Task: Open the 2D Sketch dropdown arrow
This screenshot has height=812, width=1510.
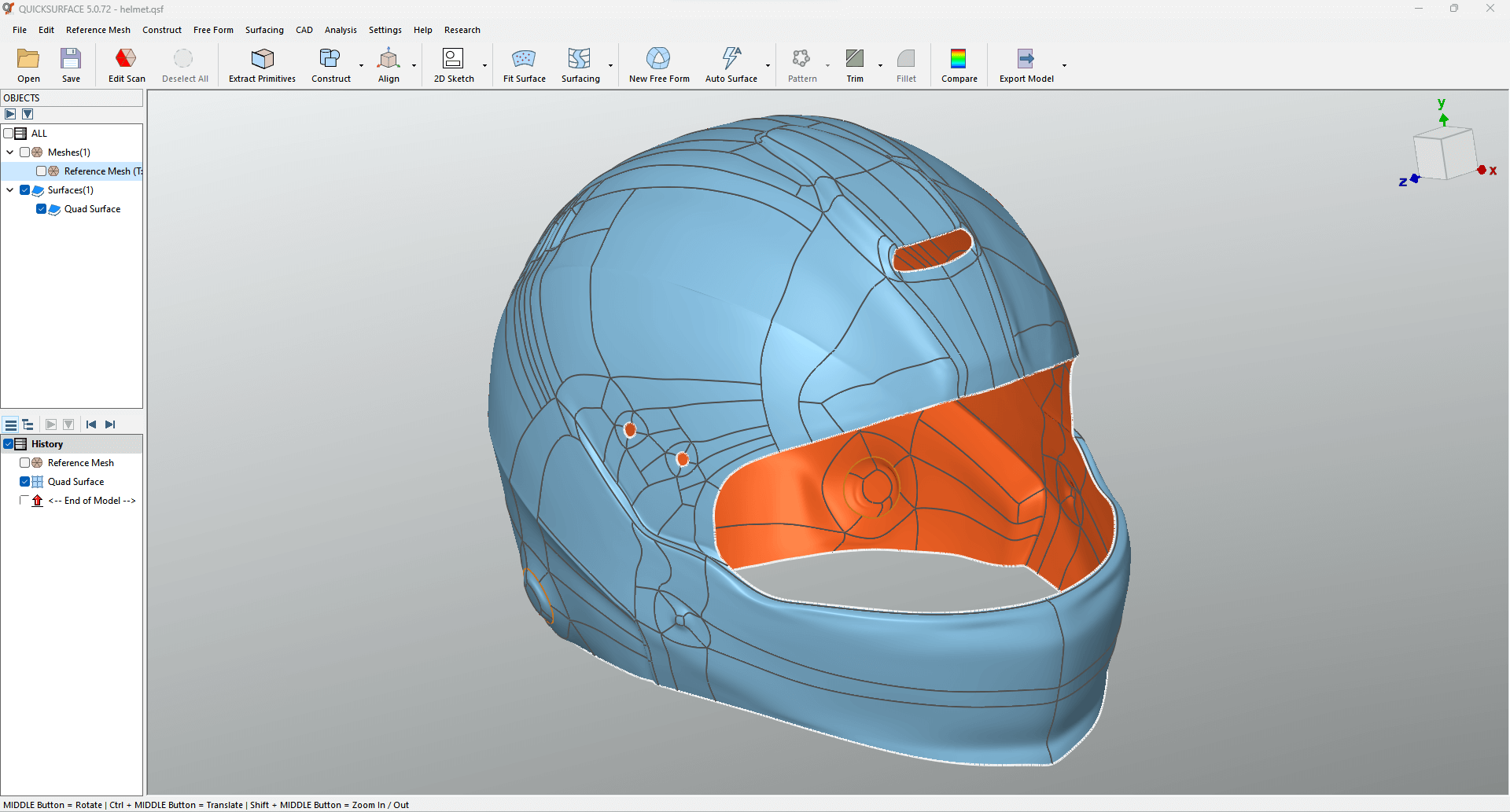Action: click(x=485, y=65)
